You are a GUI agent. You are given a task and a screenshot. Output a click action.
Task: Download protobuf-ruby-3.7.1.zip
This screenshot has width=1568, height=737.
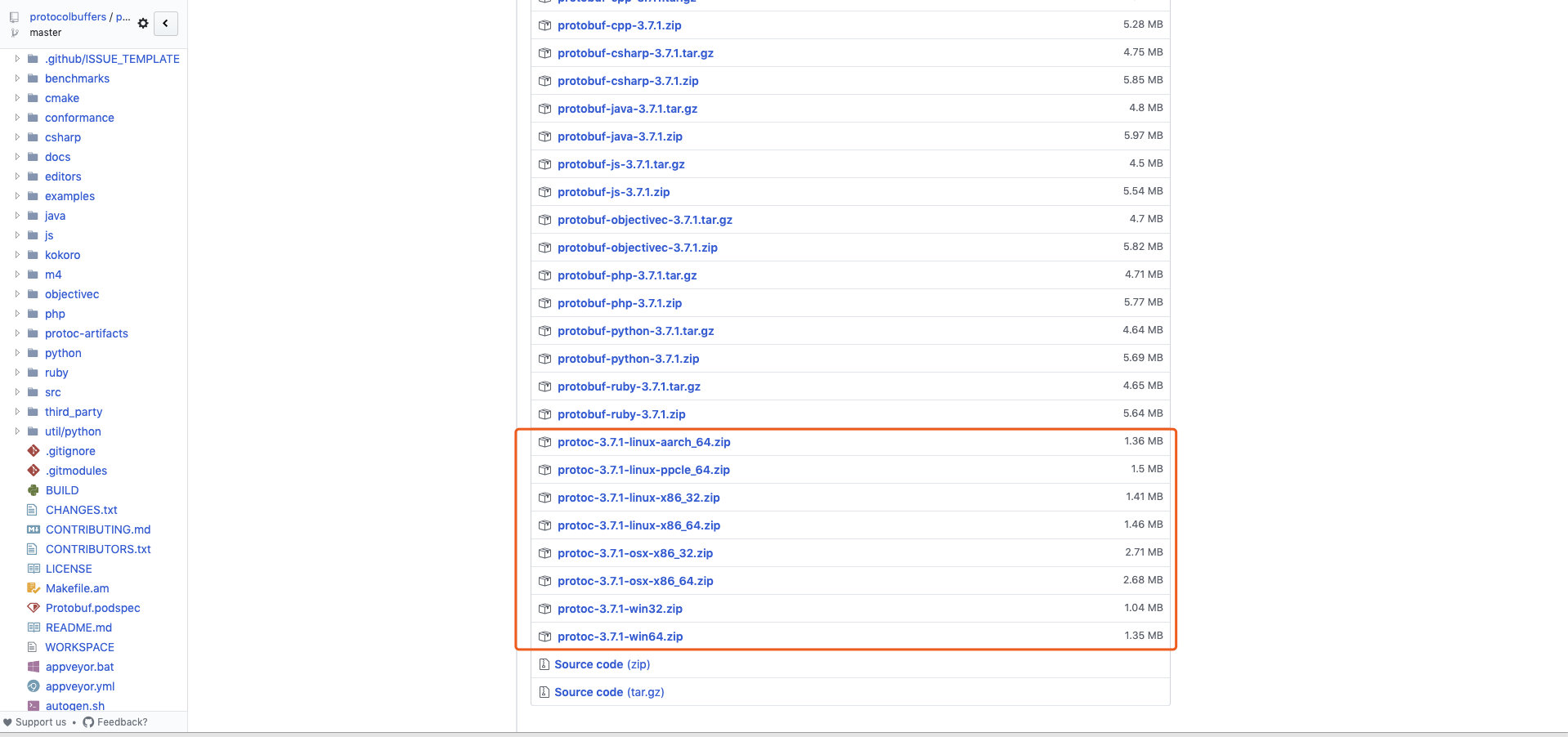[x=621, y=414]
